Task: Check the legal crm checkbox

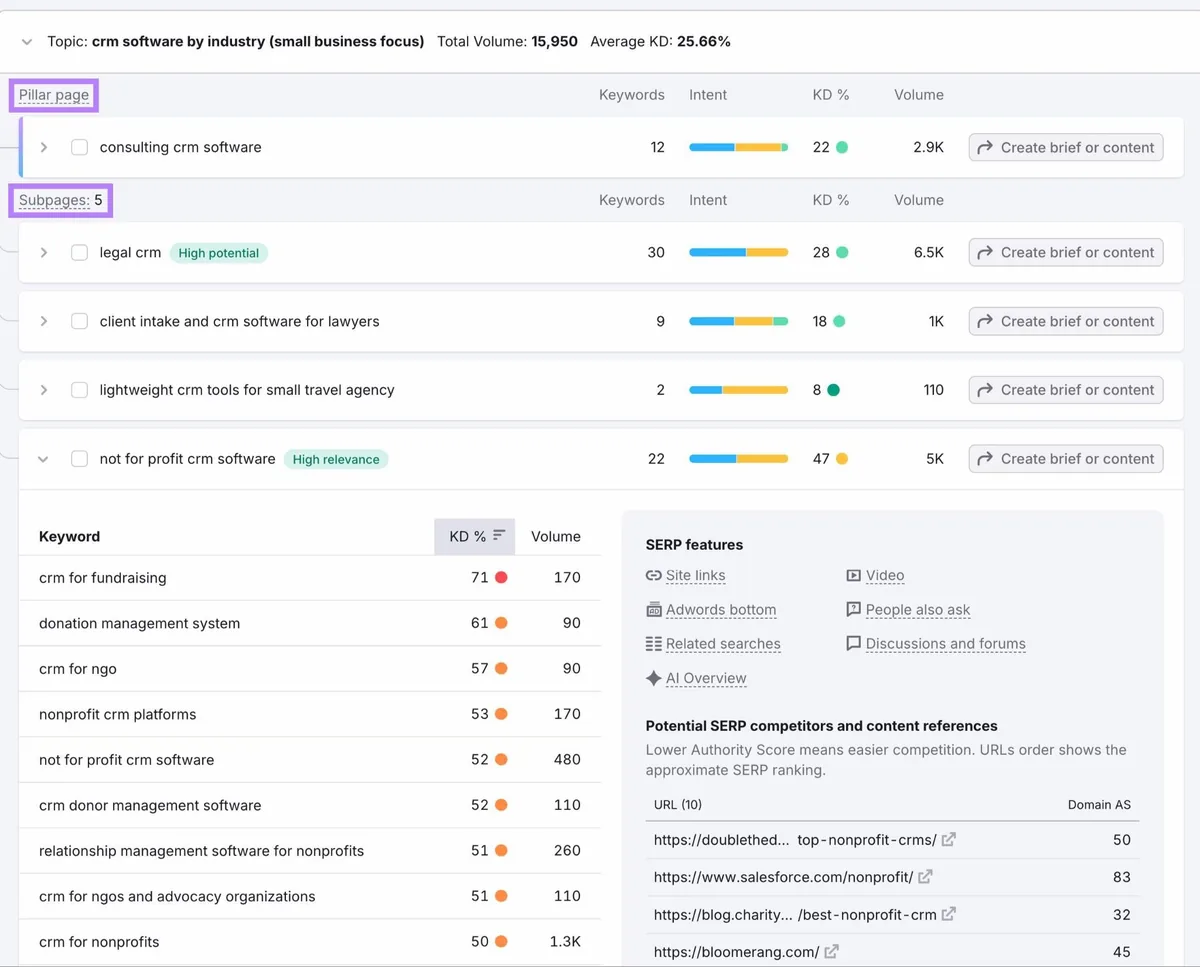Action: pos(79,253)
